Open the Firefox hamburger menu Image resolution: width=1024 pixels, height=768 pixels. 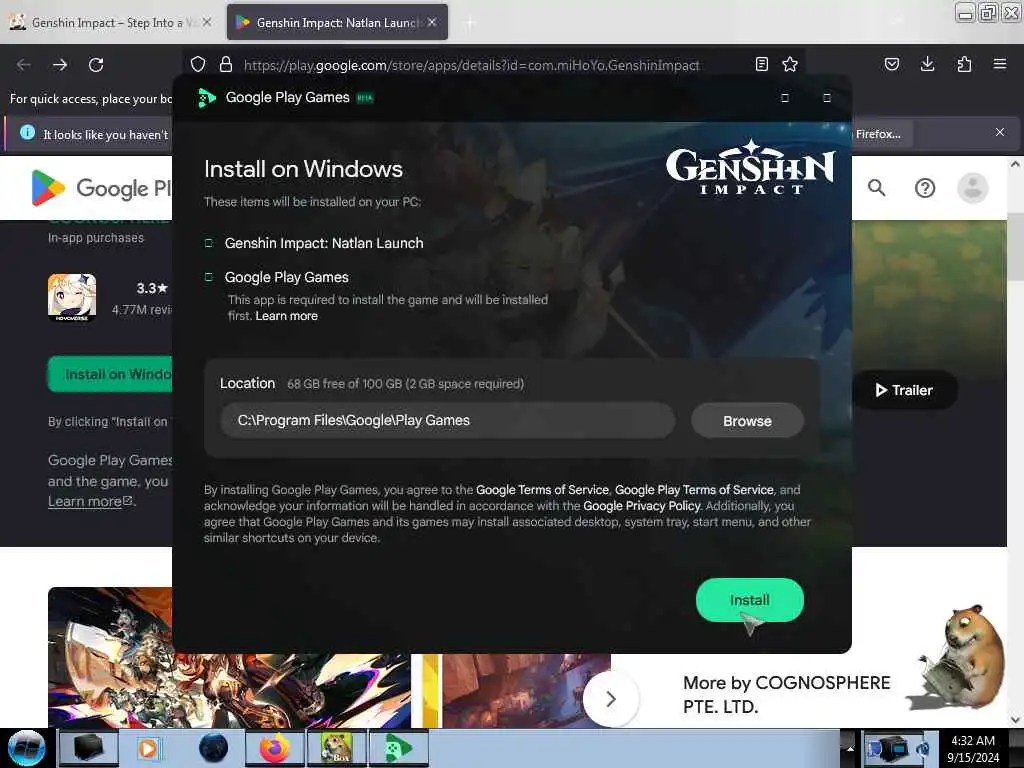1000,64
